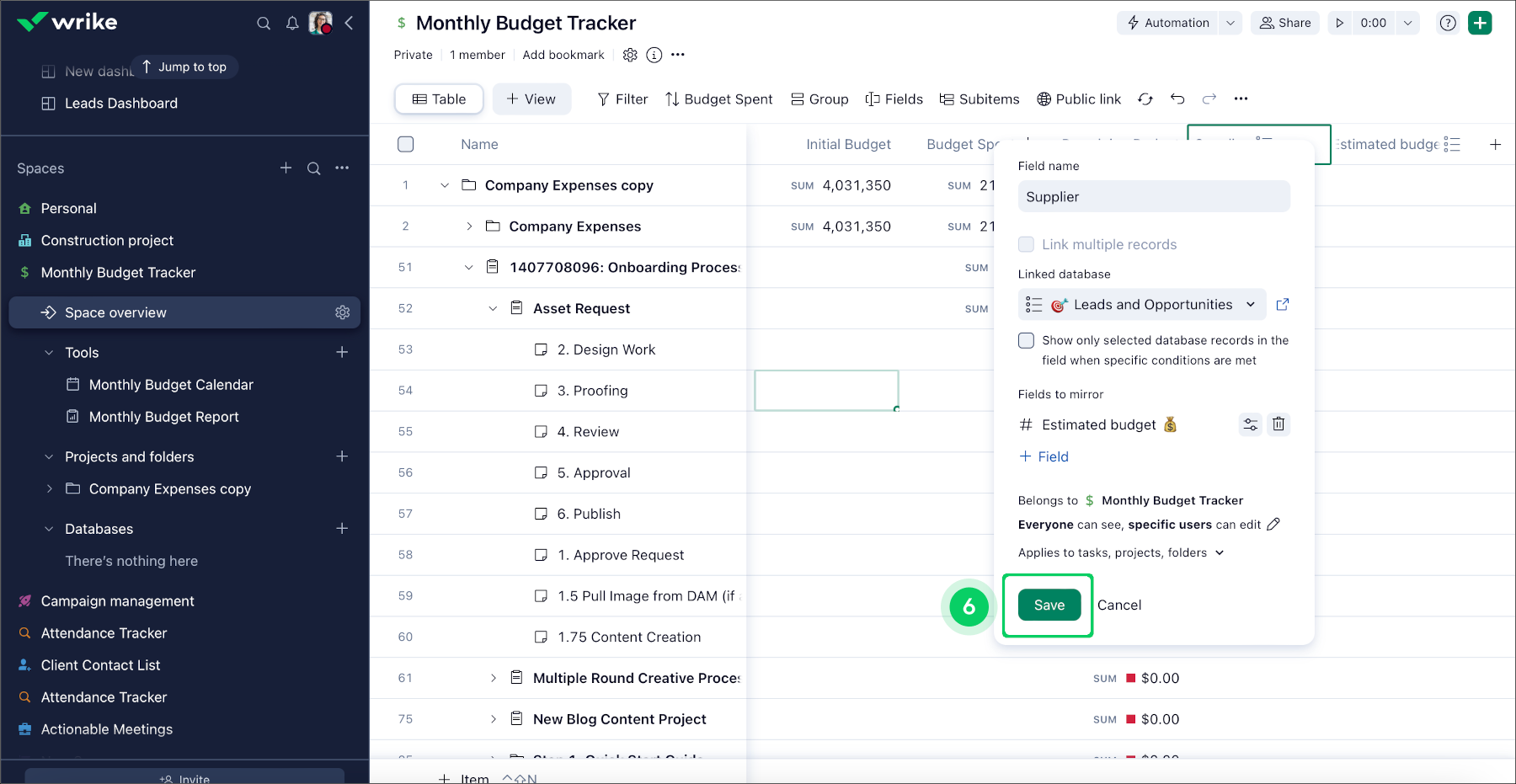This screenshot has width=1516, height=784.
Task: Open the Filter menu in toolbar
Action: 622,99
